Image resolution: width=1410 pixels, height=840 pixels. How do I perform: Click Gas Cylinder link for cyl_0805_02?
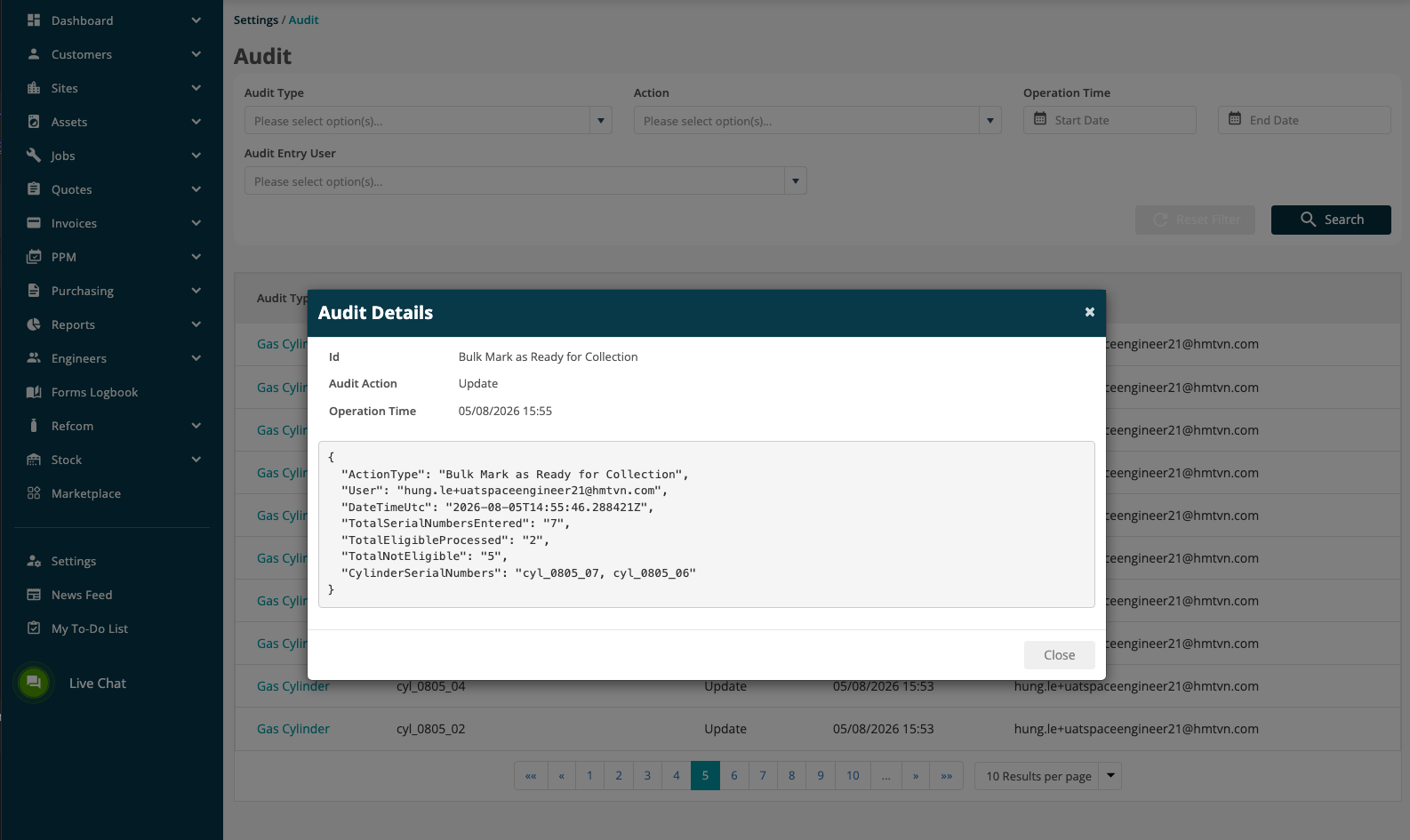pos(293,729)
